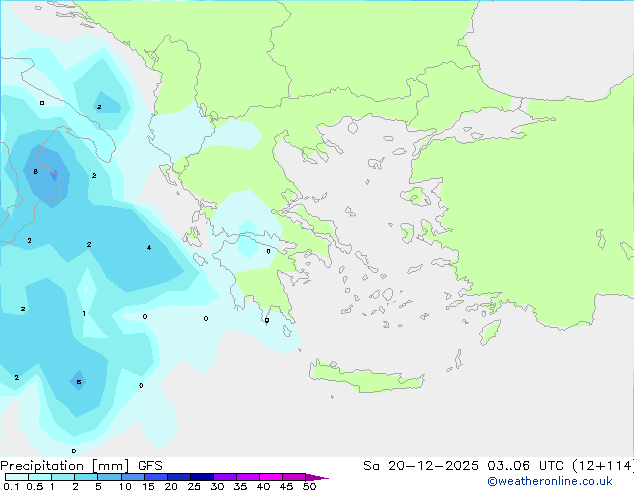
Task: Click the "0.5" legend scale label
Action: coord(35,486)
